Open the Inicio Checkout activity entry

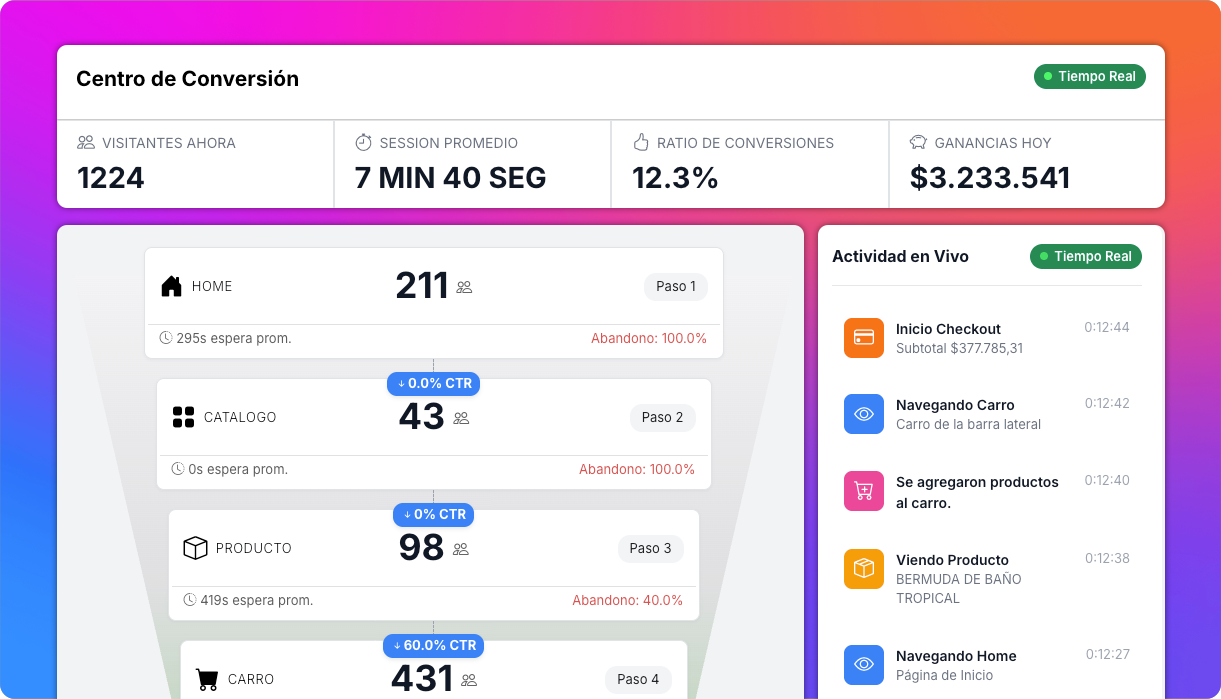987,338
